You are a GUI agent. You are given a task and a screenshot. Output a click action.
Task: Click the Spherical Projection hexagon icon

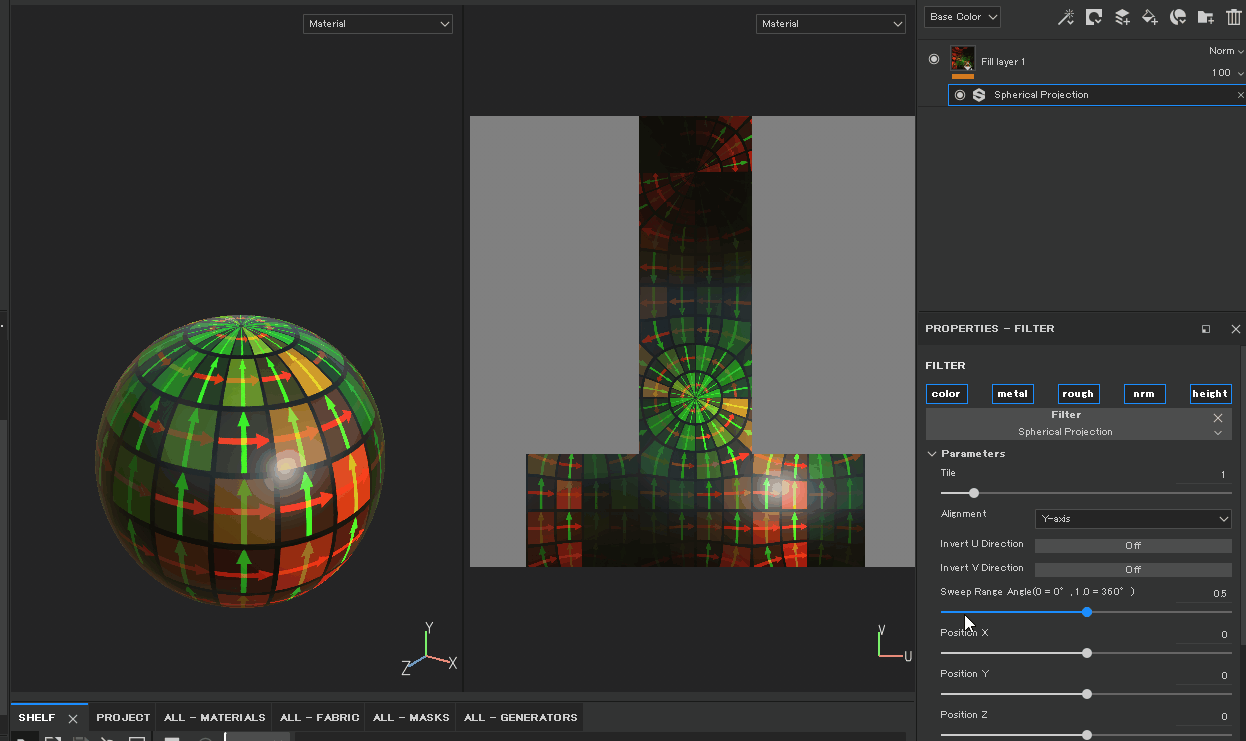pyautogui.click(x=977, y=94)
